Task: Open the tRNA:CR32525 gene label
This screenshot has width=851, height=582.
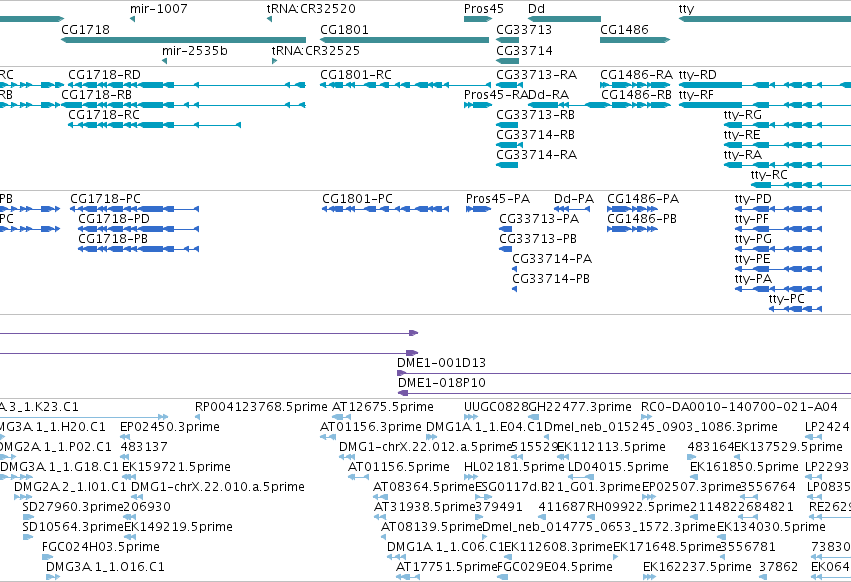Action: click(315, 50)
